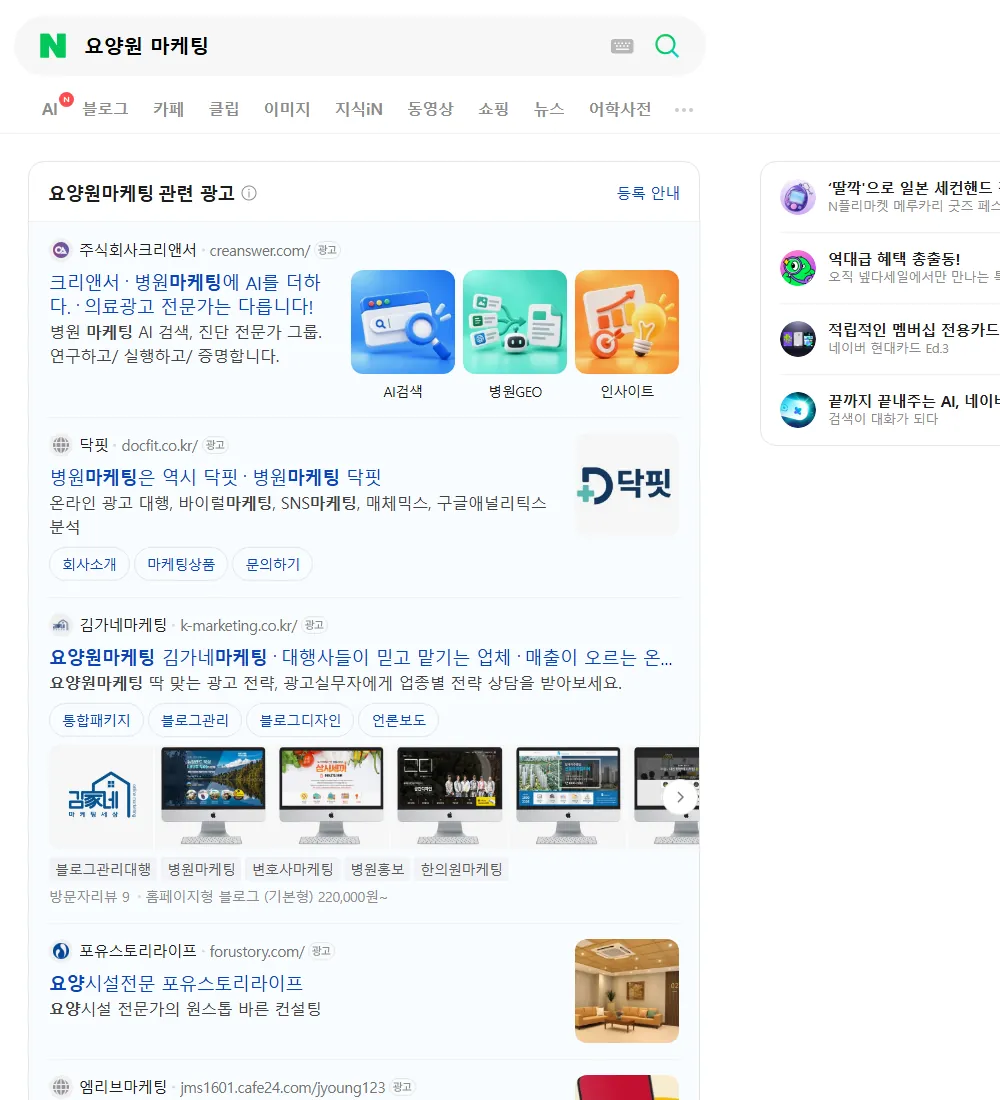Image resolution: width=1000 pixels, height=1100 pixels.
Task: Click the blue AI chat round icon
Action: (x=798, y=410)
